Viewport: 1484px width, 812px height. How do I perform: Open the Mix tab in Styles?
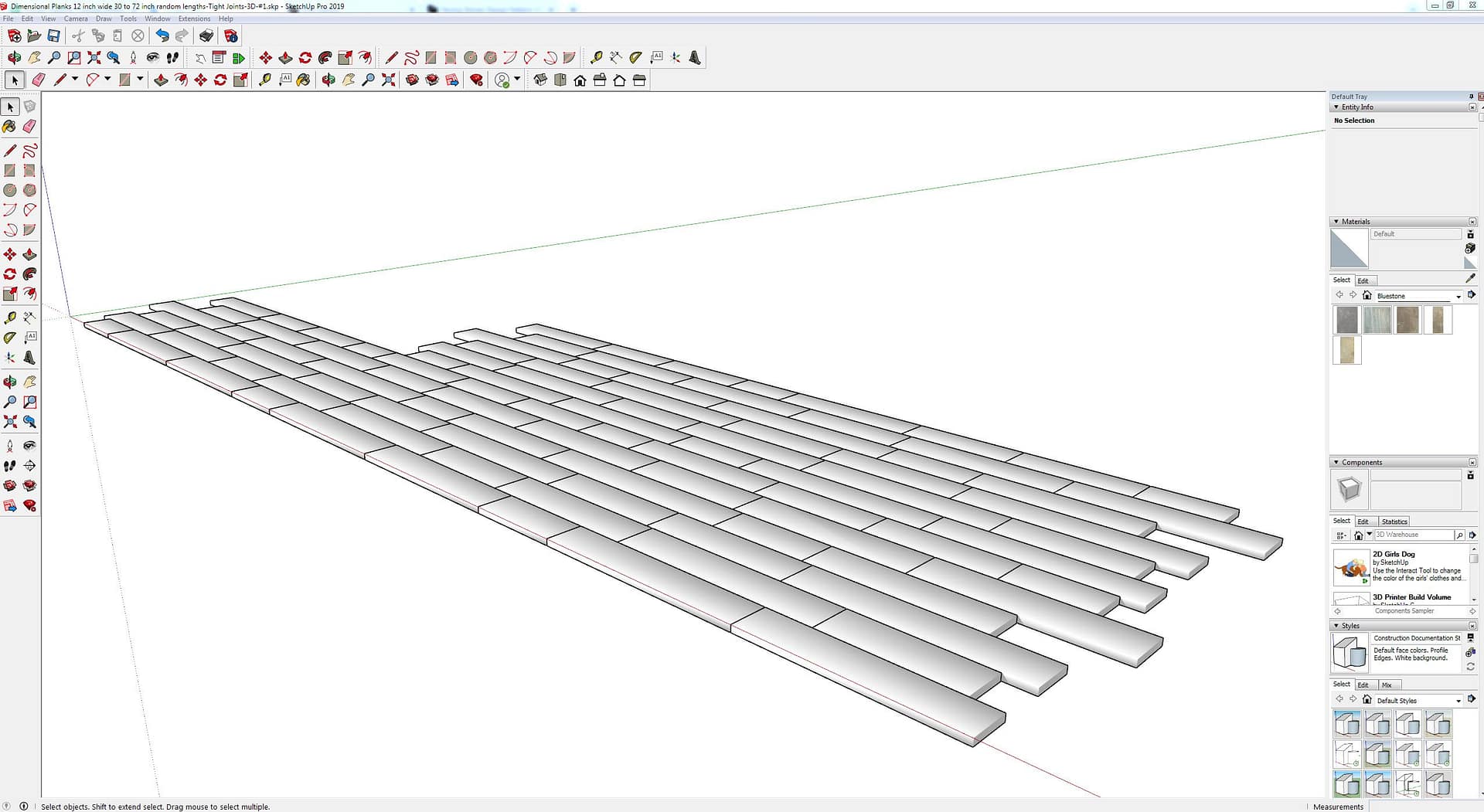(x=1387, y=685)
